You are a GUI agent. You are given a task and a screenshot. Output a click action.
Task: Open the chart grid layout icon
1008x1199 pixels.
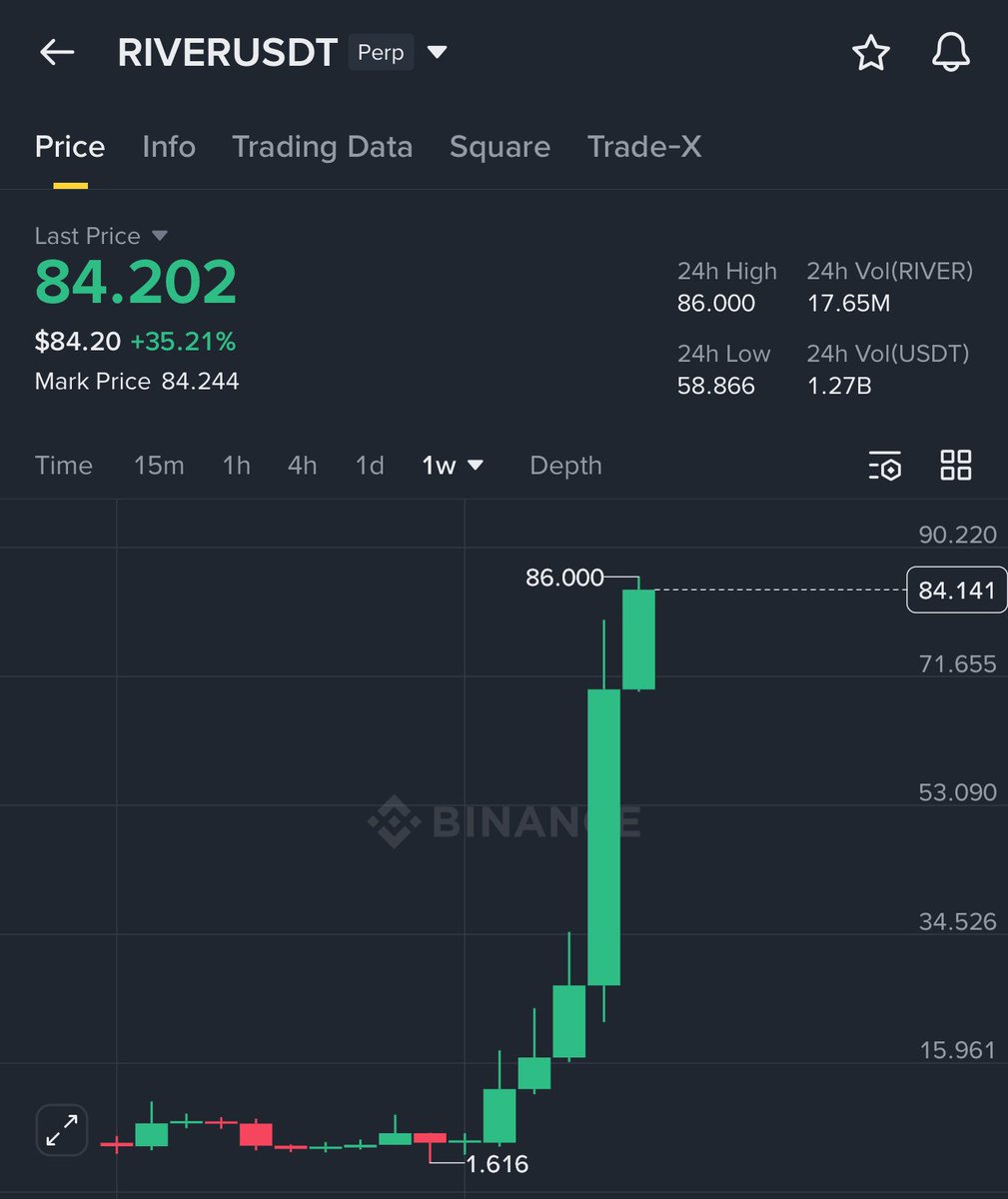click(x=956, y=465)
